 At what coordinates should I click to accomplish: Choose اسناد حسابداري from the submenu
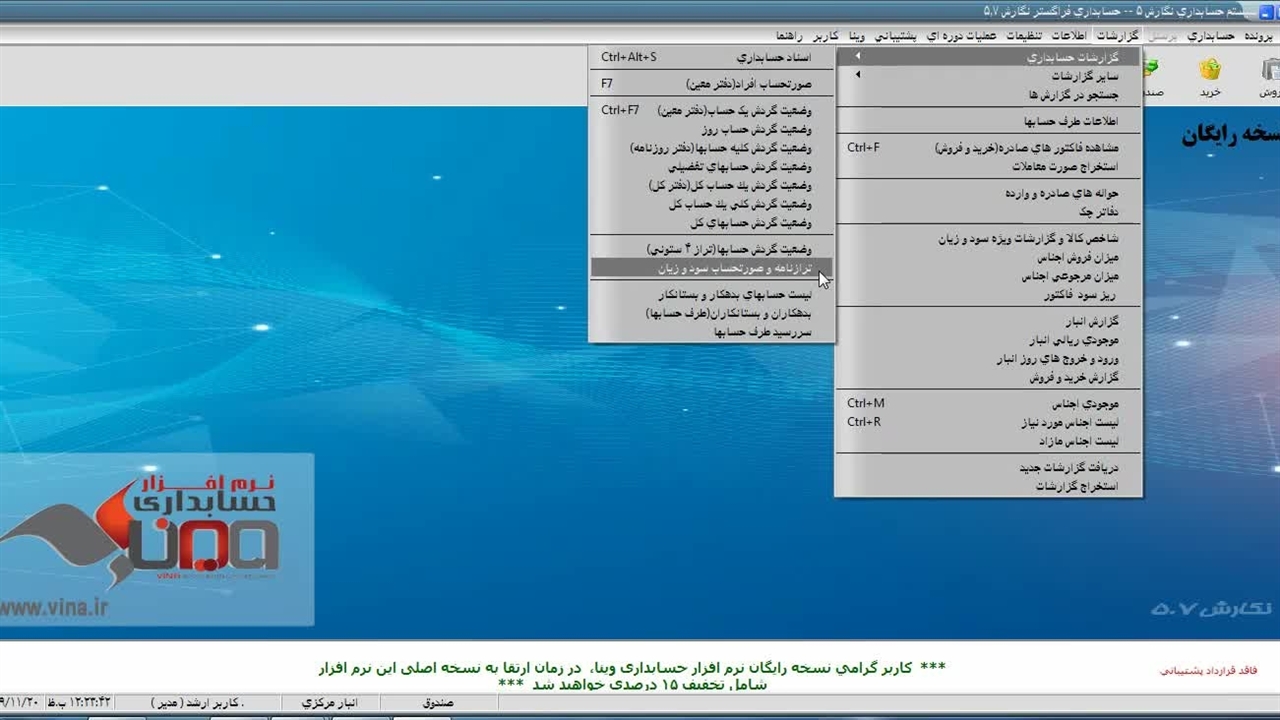pyautogui.click(x=773, y=57)
